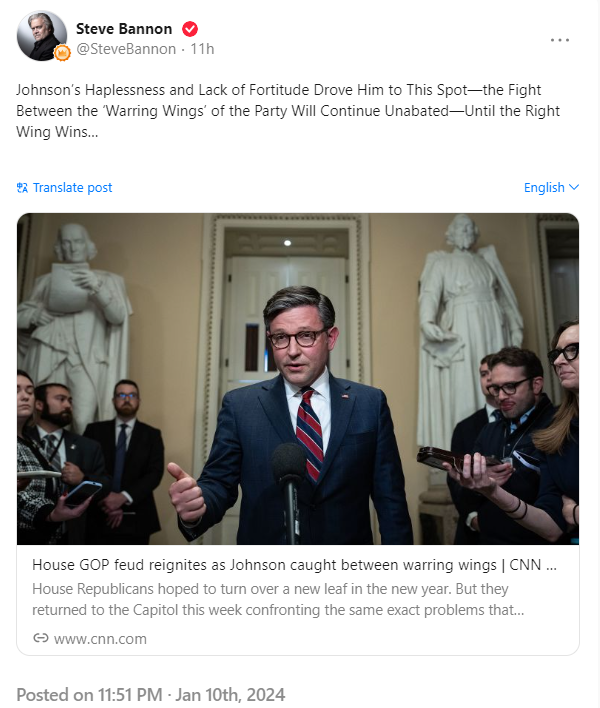Click the @SteveBannon handle

tap(126, 49)
